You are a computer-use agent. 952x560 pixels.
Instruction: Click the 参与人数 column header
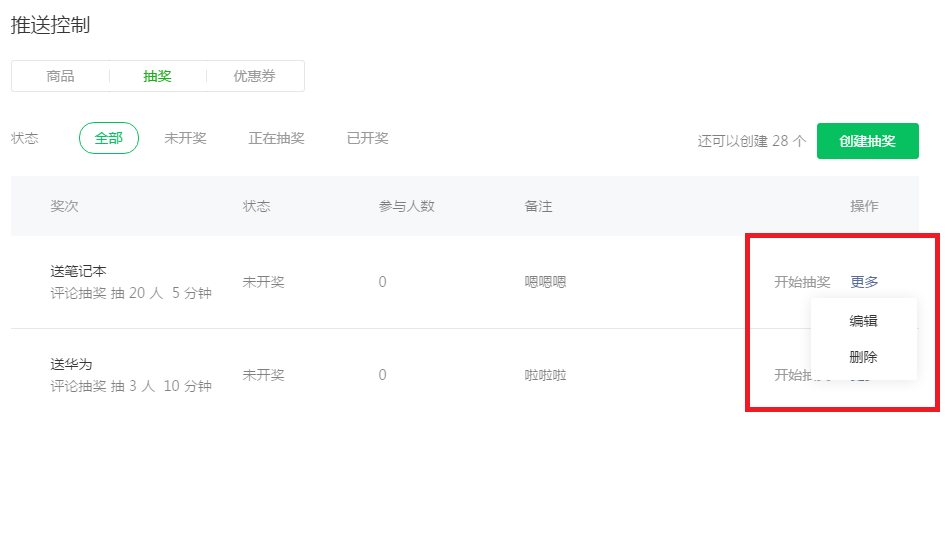pyautogui.click(x=406, y=206)
